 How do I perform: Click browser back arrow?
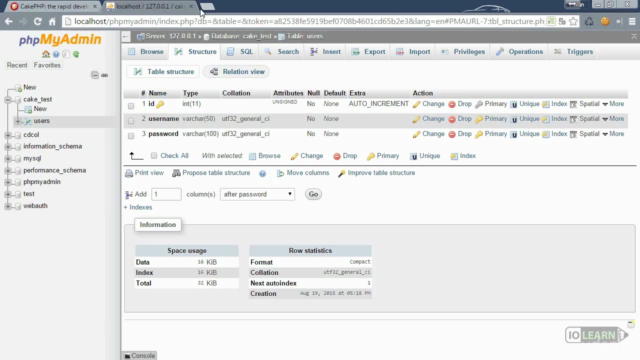click(x=9, y=21)
